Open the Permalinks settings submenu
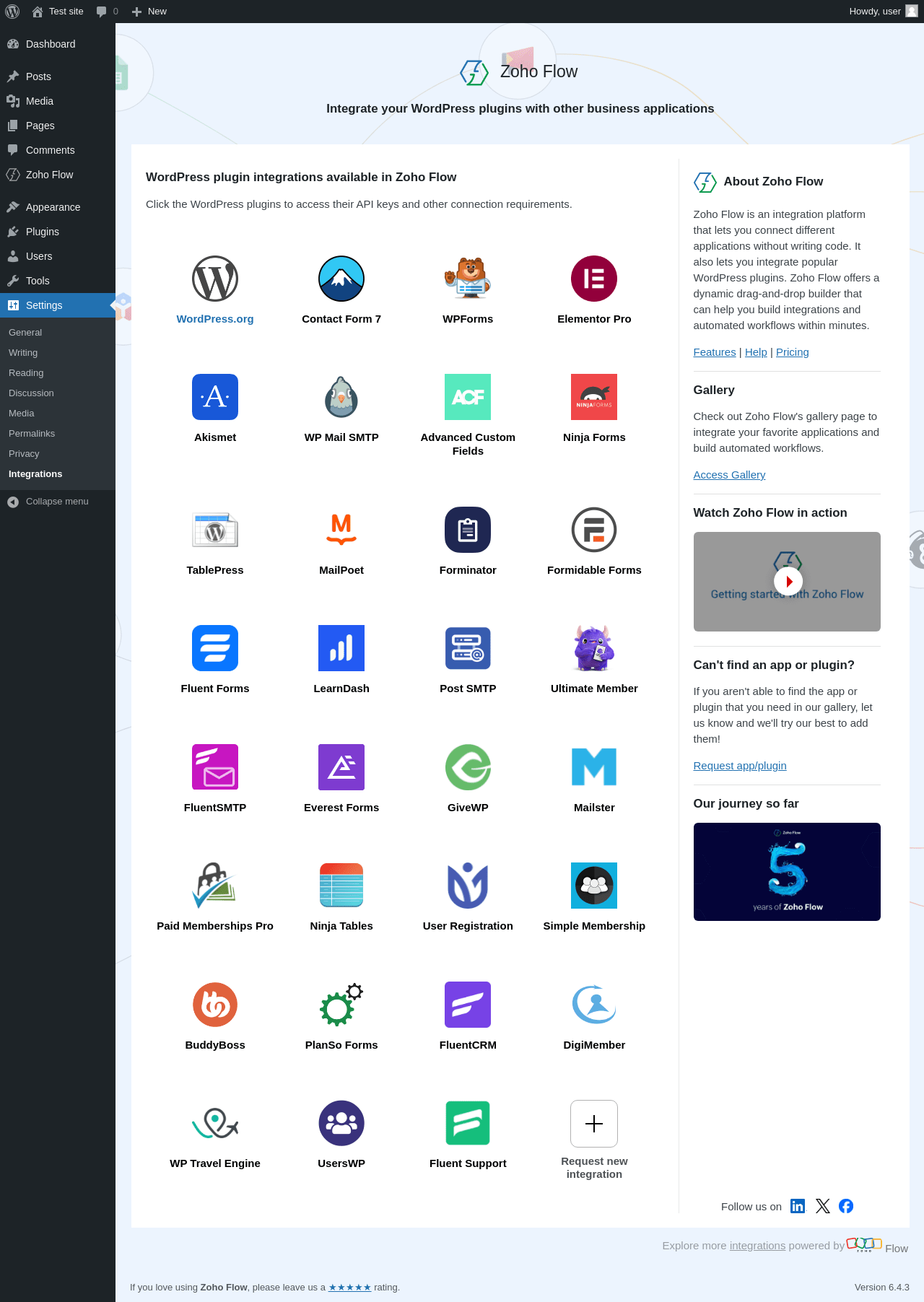924x1302 pixels. 58,434
